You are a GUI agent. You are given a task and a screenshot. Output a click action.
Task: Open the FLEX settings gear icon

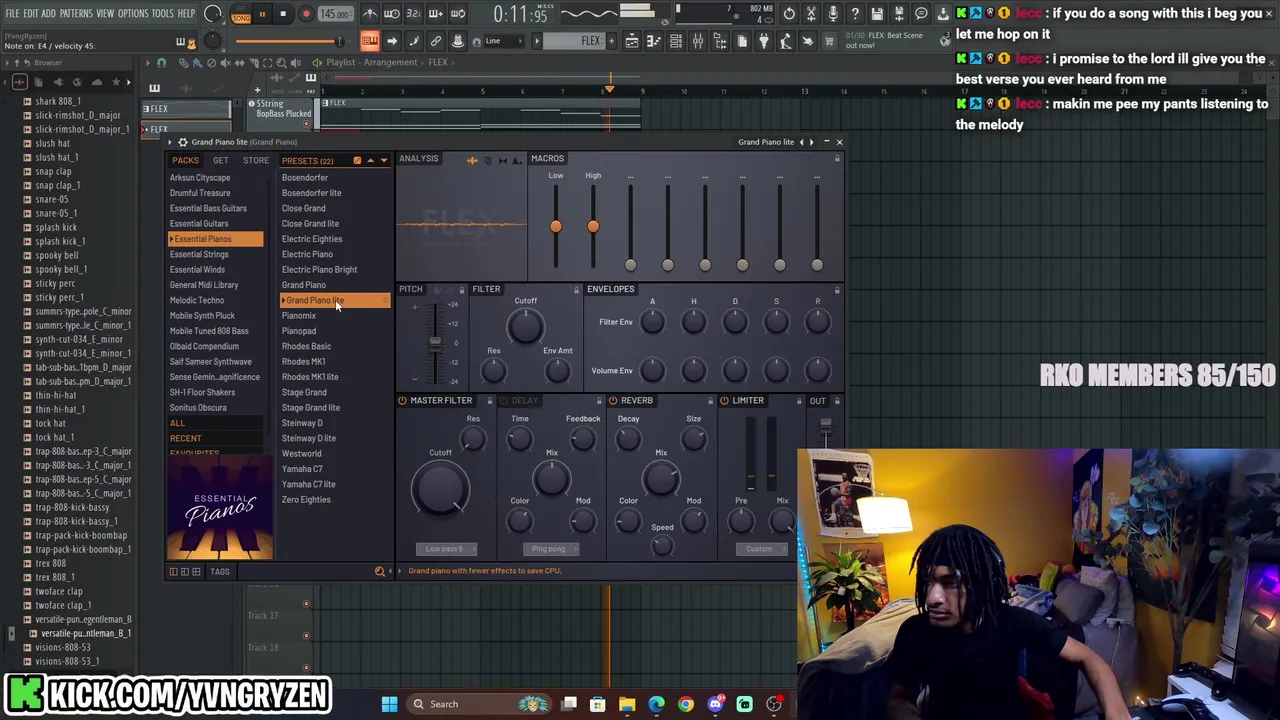point(182,142)
